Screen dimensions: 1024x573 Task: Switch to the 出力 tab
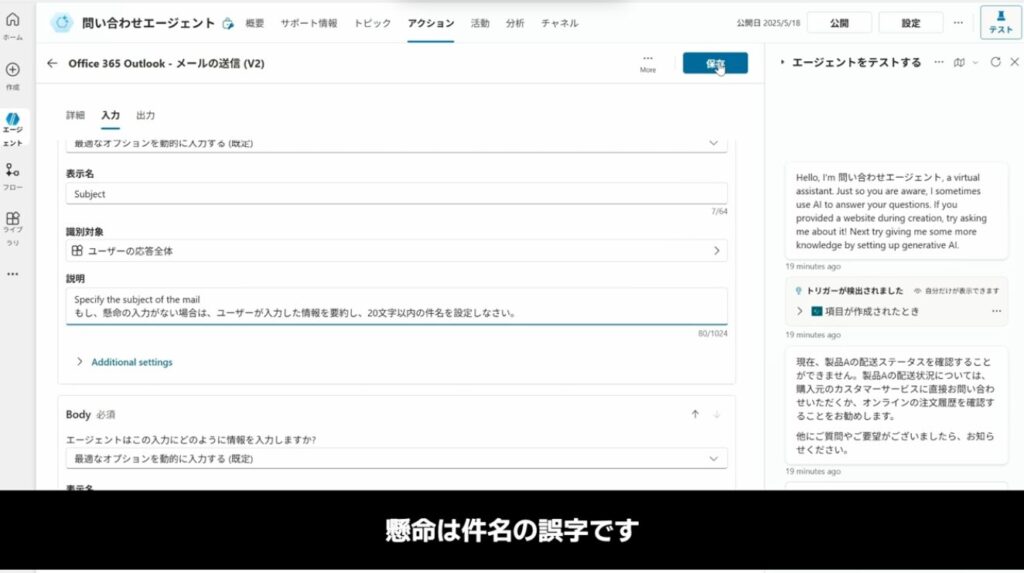(145, 115)
